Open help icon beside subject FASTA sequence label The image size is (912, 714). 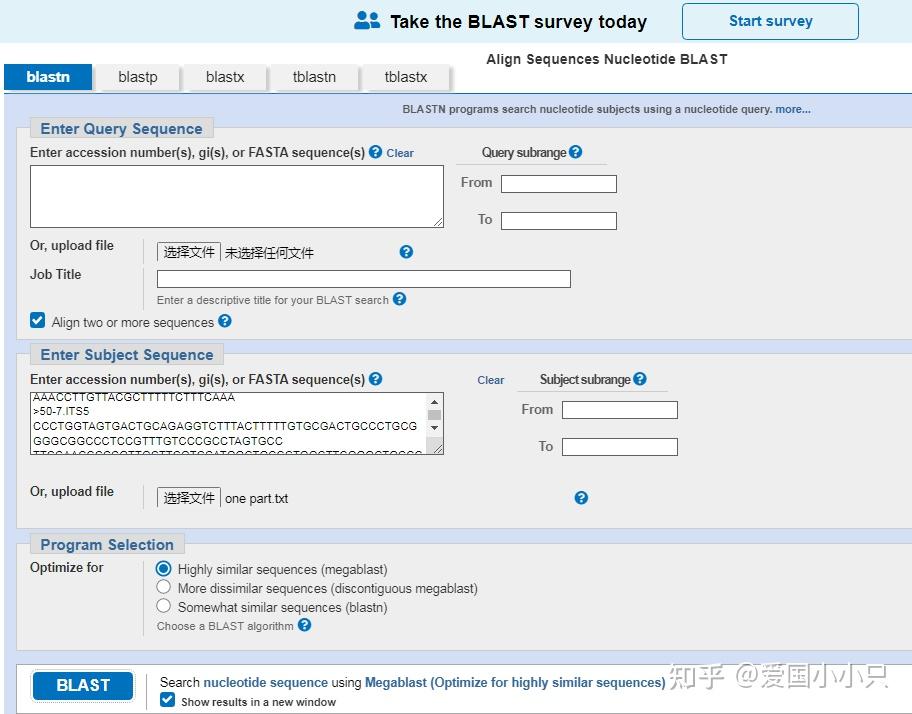click(376, 379)
